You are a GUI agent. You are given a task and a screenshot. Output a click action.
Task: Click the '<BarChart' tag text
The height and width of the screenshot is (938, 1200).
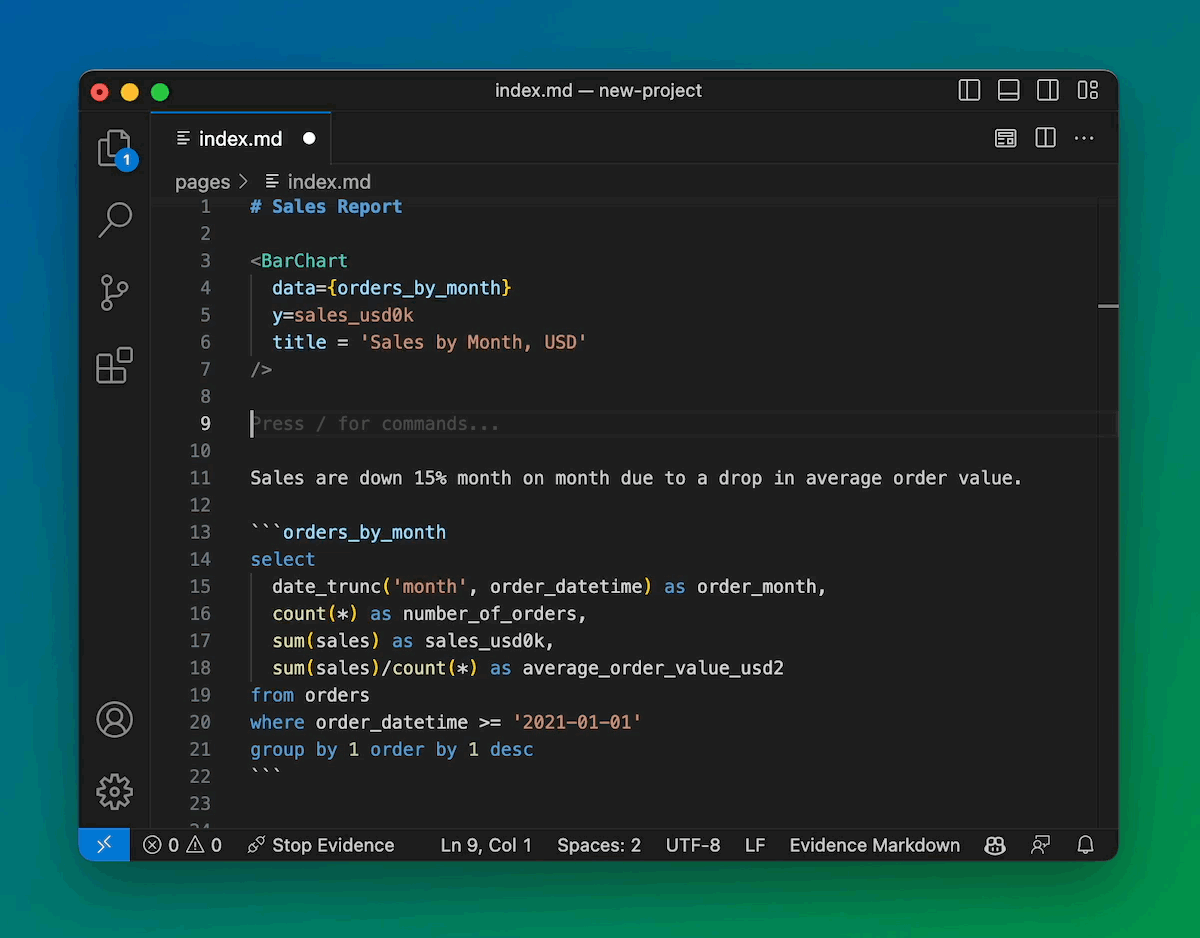tap(299, 261)
